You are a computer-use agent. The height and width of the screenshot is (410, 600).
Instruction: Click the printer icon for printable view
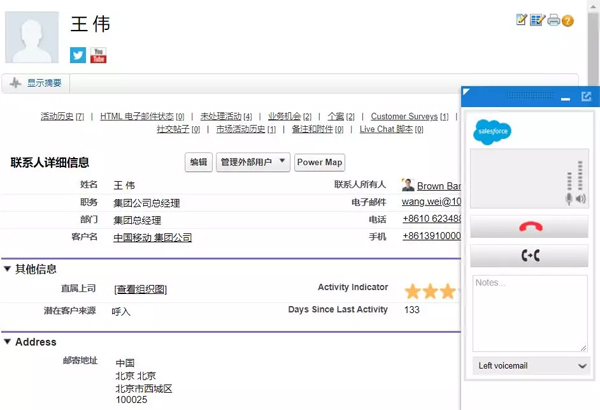(553, 20)
